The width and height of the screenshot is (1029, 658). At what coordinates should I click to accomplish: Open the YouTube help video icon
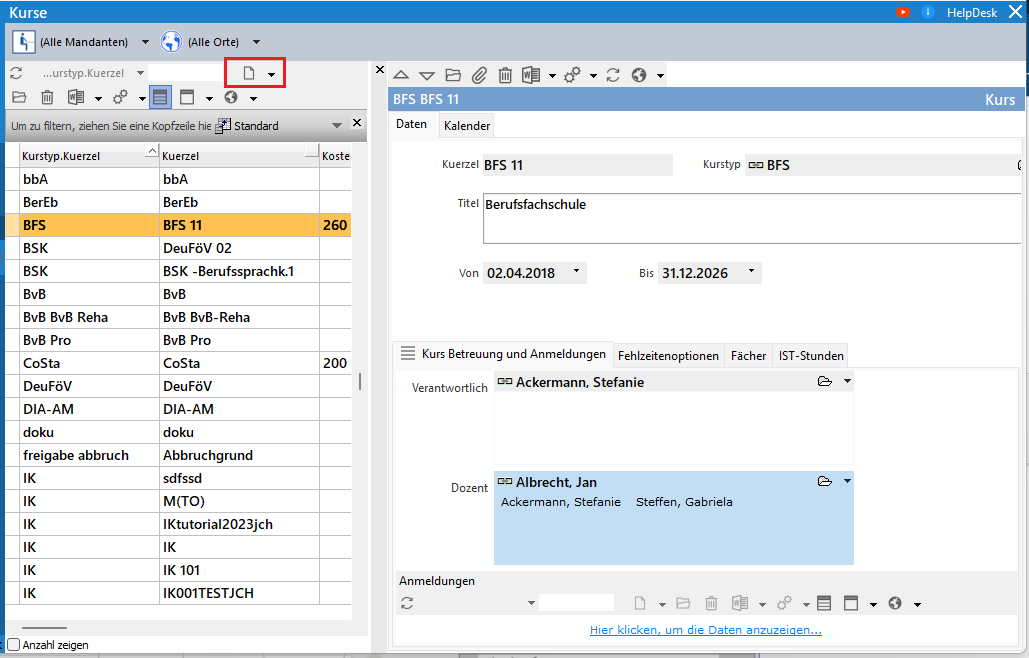(903, 12)
